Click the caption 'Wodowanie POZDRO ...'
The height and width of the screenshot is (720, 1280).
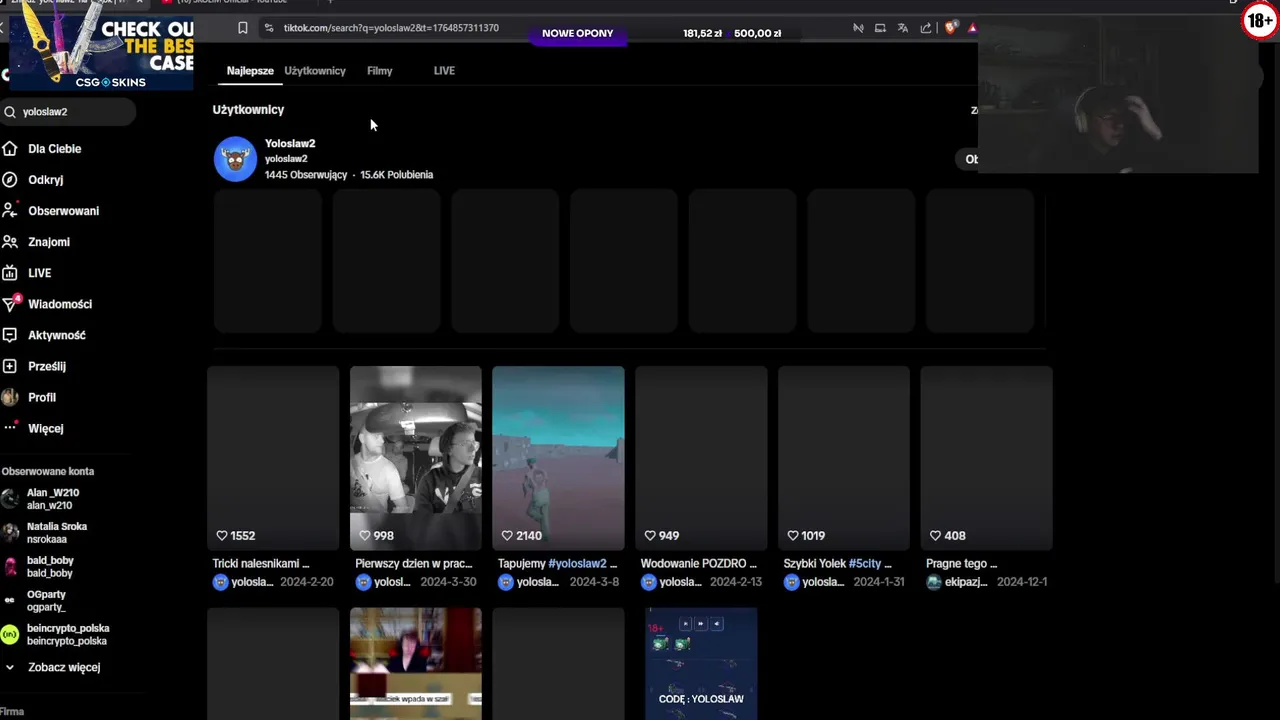(699, 564)
